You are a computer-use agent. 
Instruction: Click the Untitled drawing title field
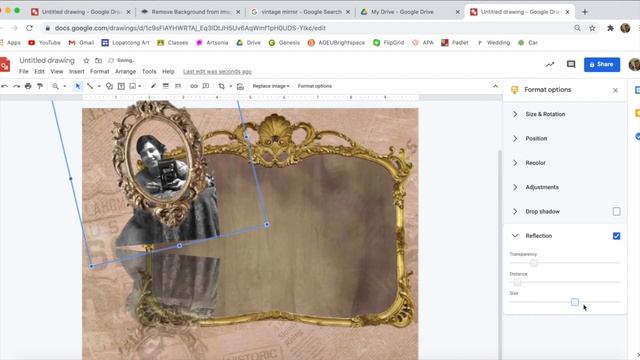pyautogui.click(x=47, y=60)
